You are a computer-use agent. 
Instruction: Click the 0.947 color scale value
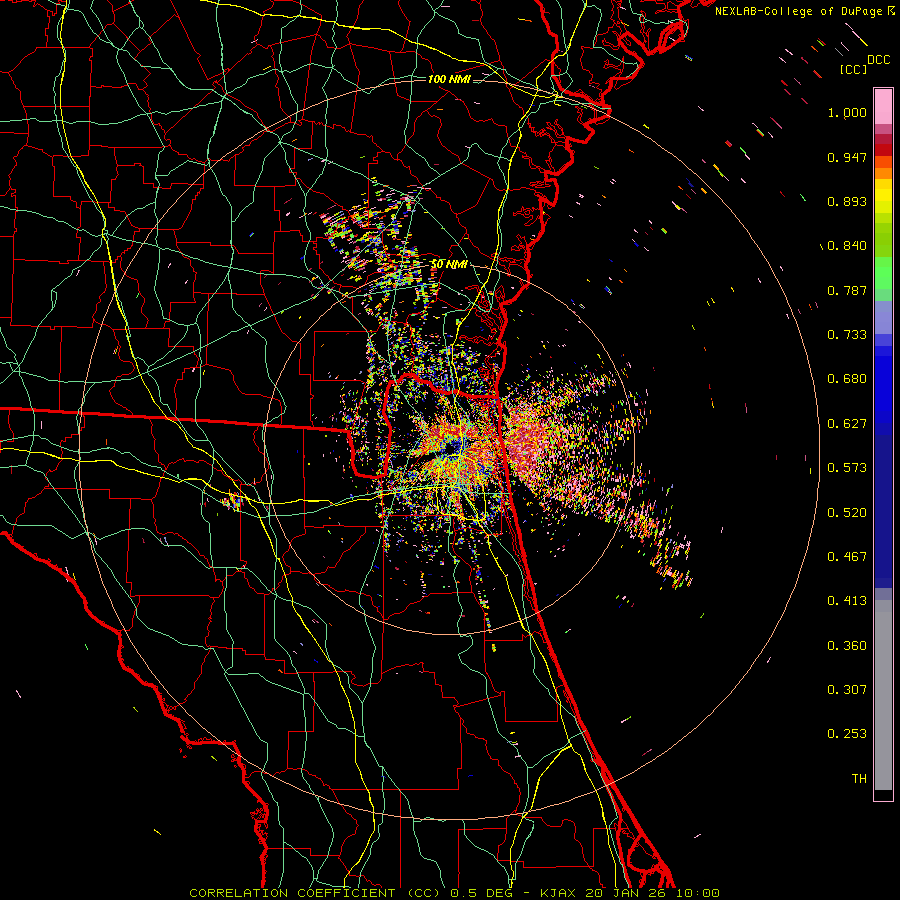pos(847,157)
